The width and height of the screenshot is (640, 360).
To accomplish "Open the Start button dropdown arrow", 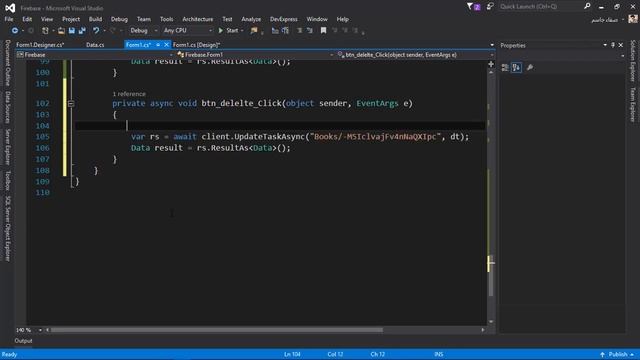I will tap(242, 31).
